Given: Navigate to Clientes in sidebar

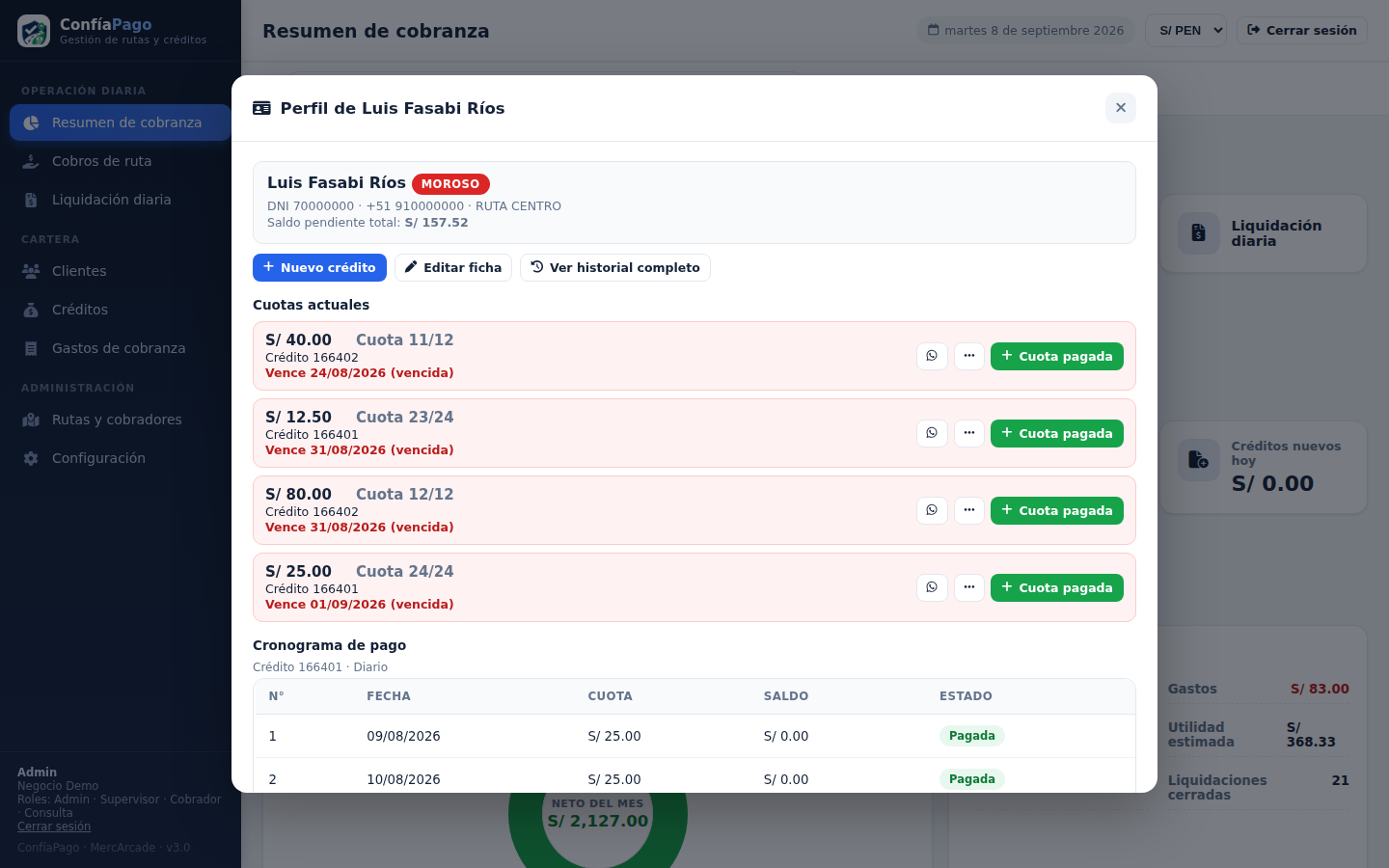Looking at the screenshot, I should (120, 271).
